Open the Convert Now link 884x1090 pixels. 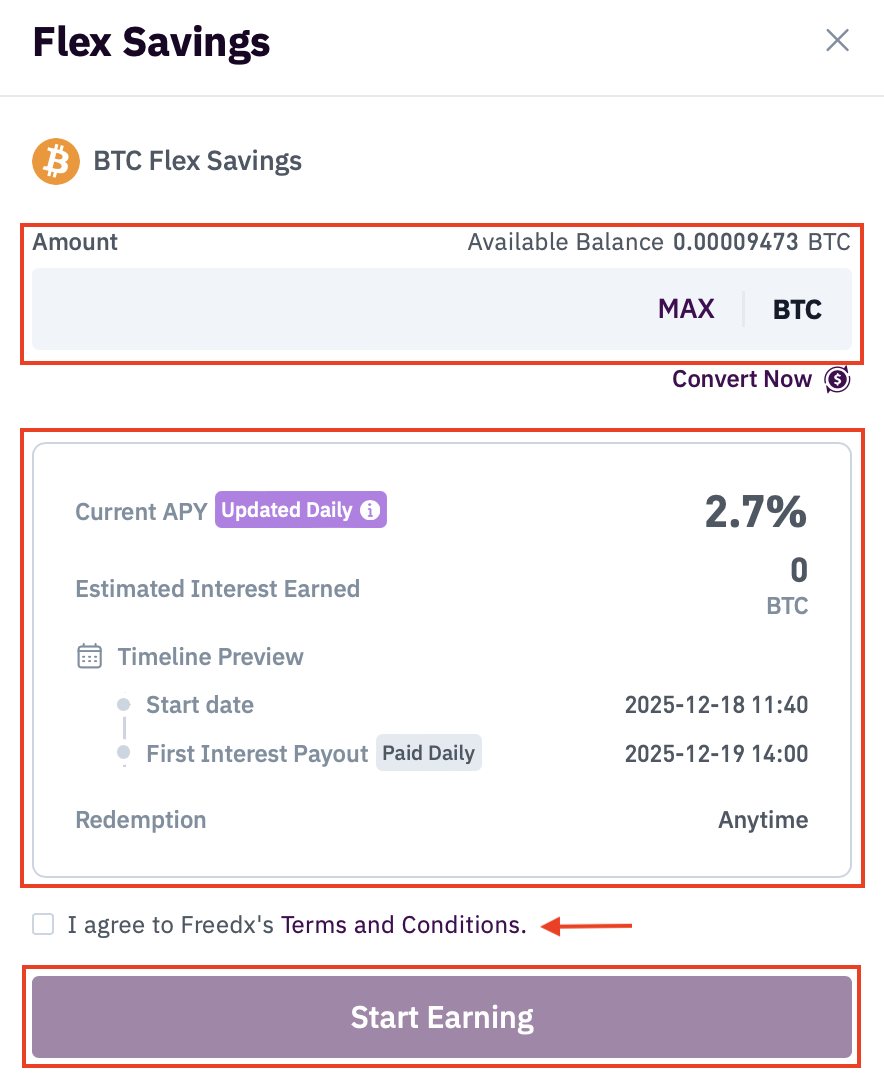pos(742,379)
